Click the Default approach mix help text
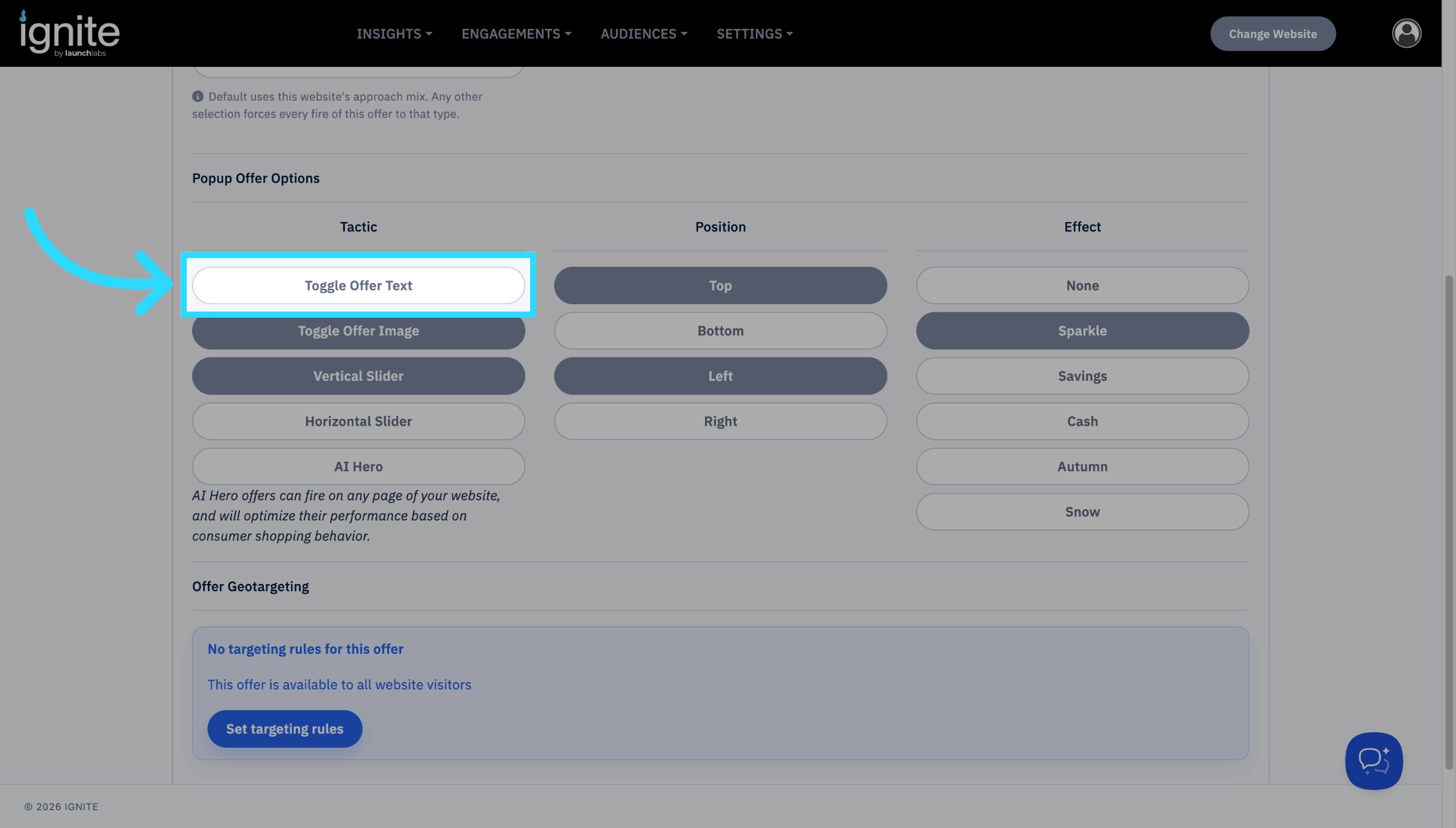Viewport: 1456px width, 828px height. click(337, 105)
